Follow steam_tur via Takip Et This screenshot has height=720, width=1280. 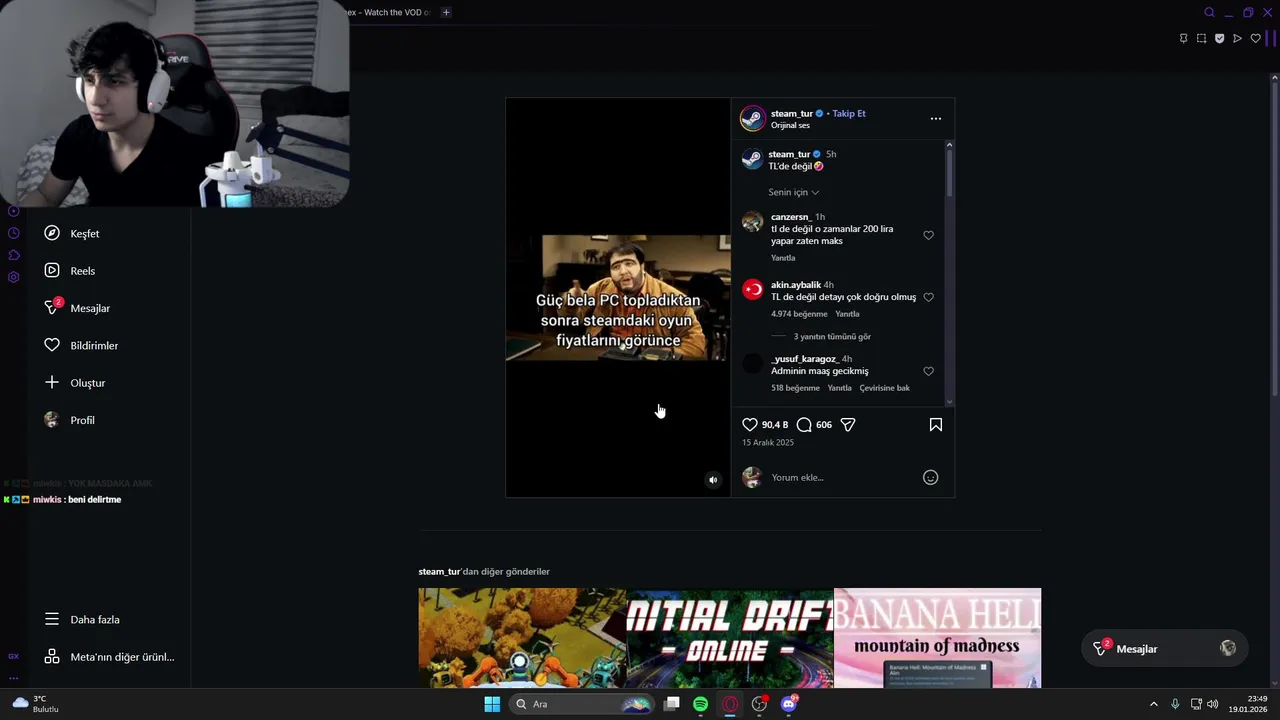point(849,113)
